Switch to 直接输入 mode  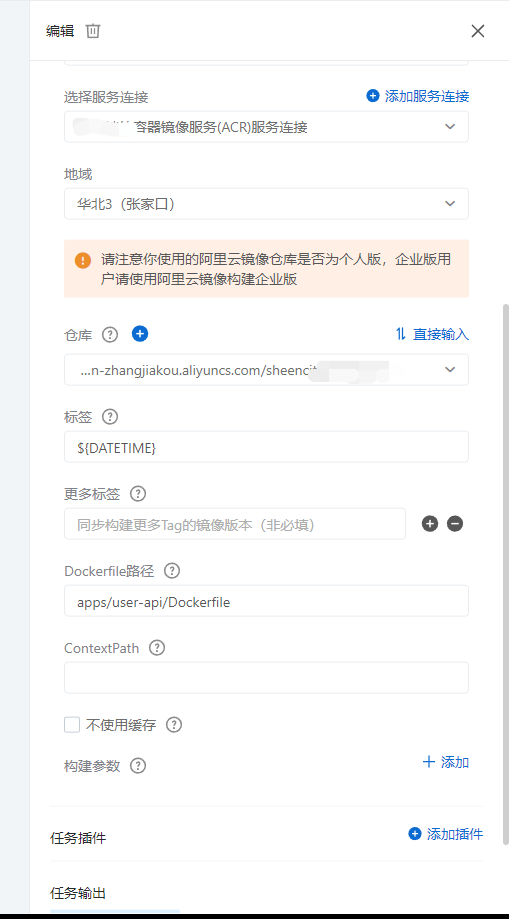pyautogui.click(x=432, y=334)
